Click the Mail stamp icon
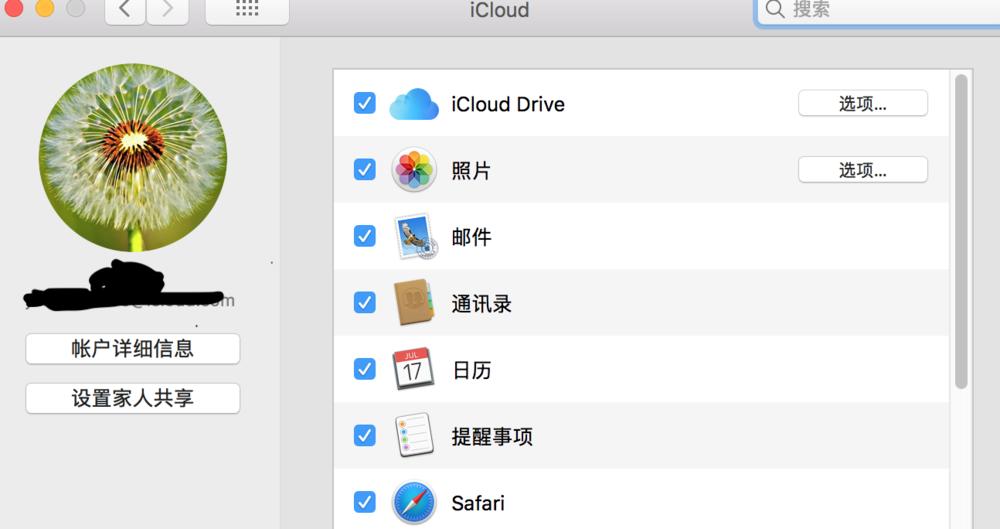The width and height of the screenshot is (1000, 529). [415, 236]
